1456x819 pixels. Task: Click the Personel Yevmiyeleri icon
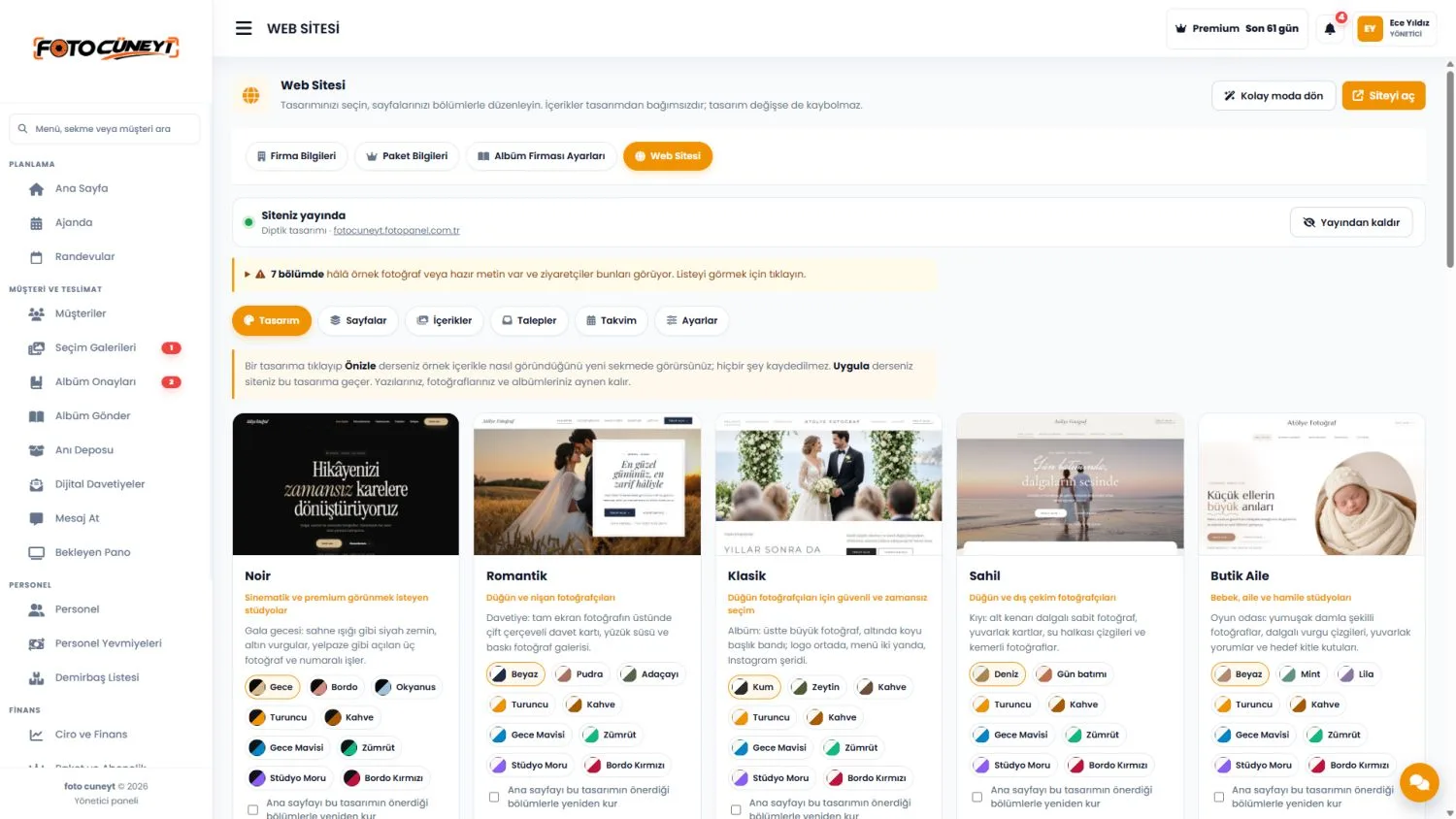point(36,643)
